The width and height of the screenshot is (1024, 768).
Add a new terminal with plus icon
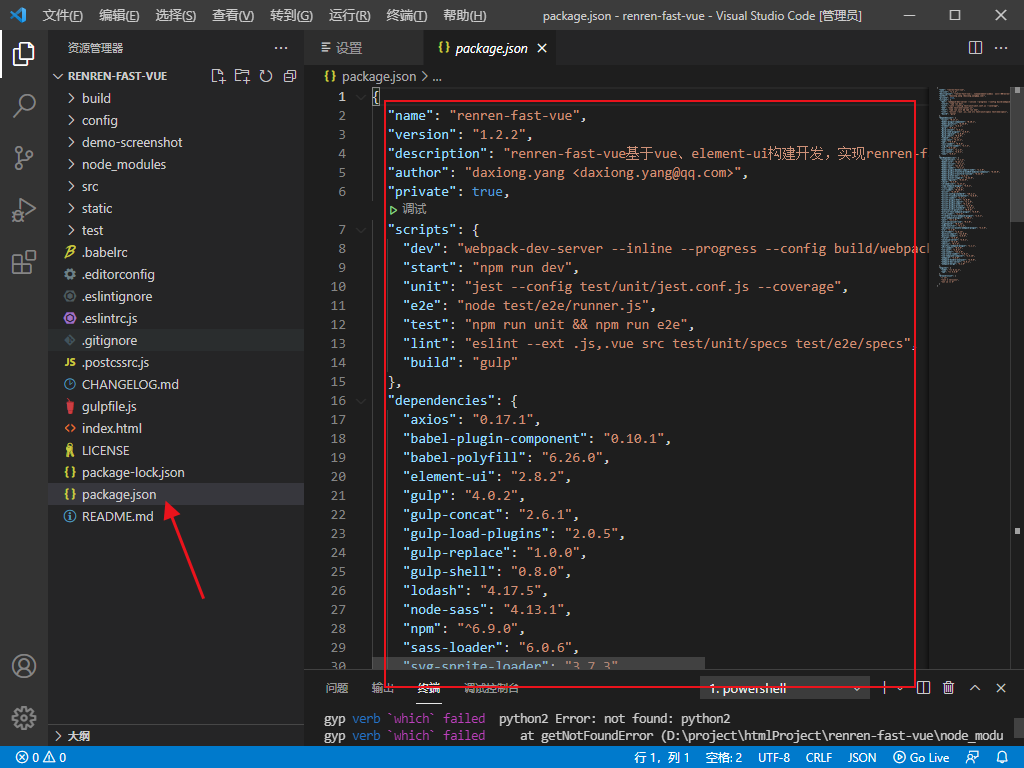pyautogui.click(x=884, y=688)
